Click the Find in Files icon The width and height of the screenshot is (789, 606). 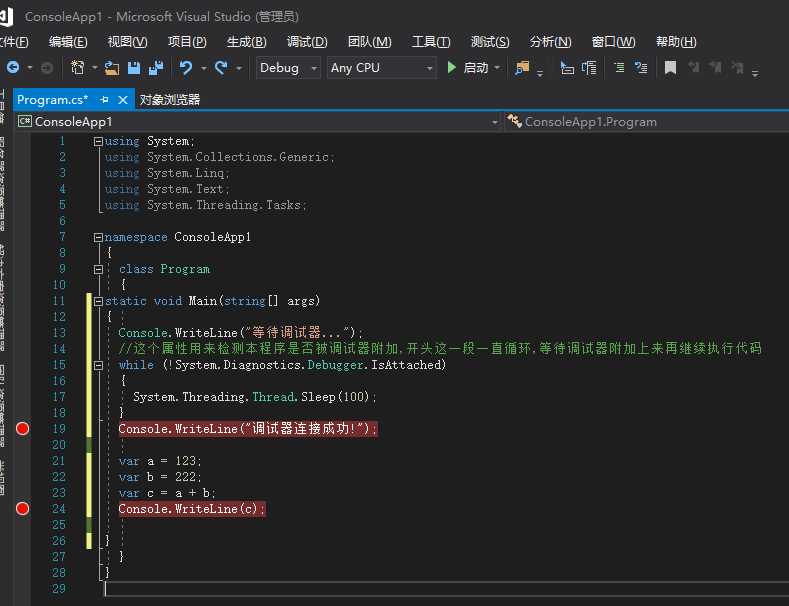point(522,67)
